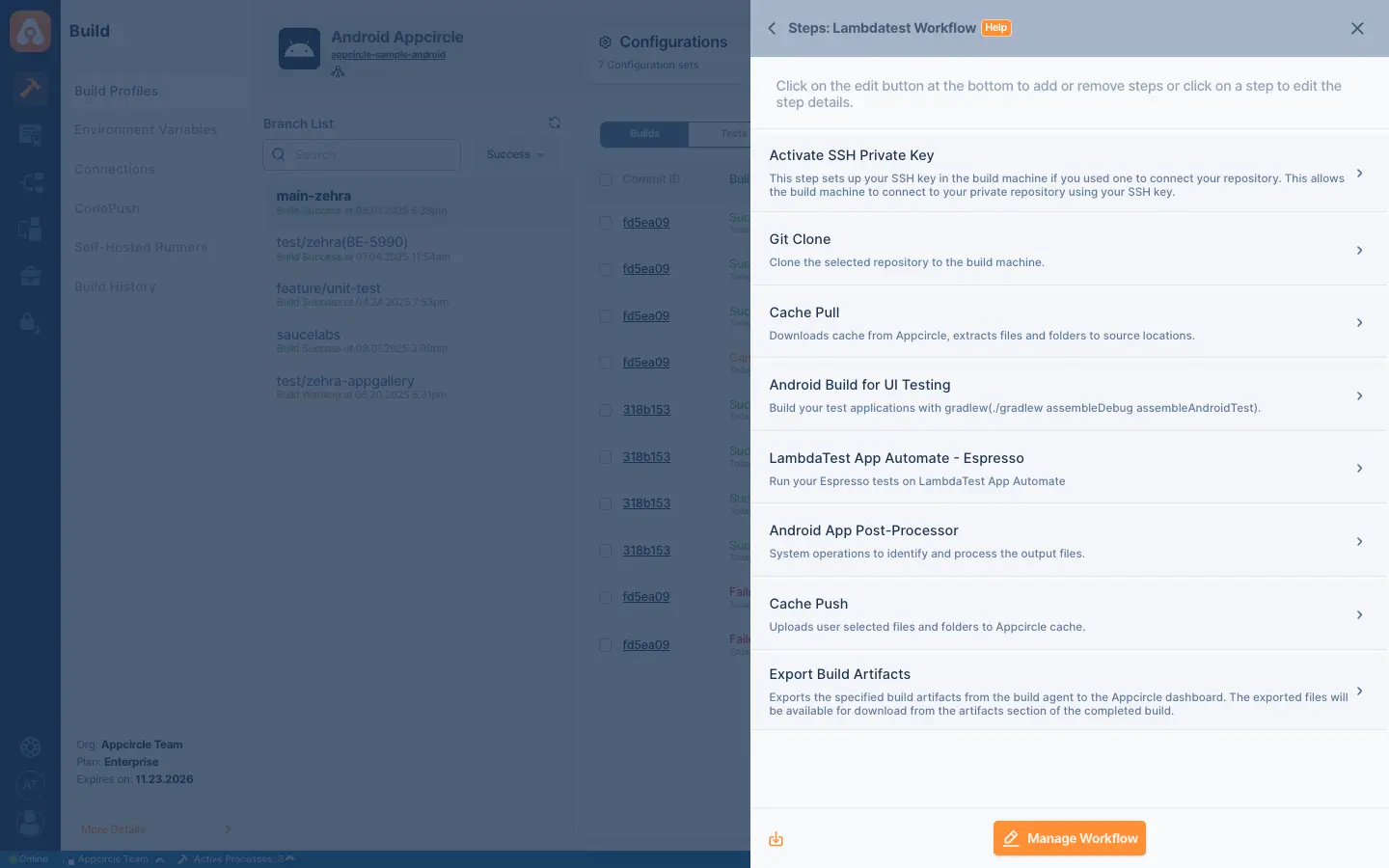Expand the Cache Push step chevron
The height and width of the screenshot is (868, 1389).
(x=1359, y=614)
